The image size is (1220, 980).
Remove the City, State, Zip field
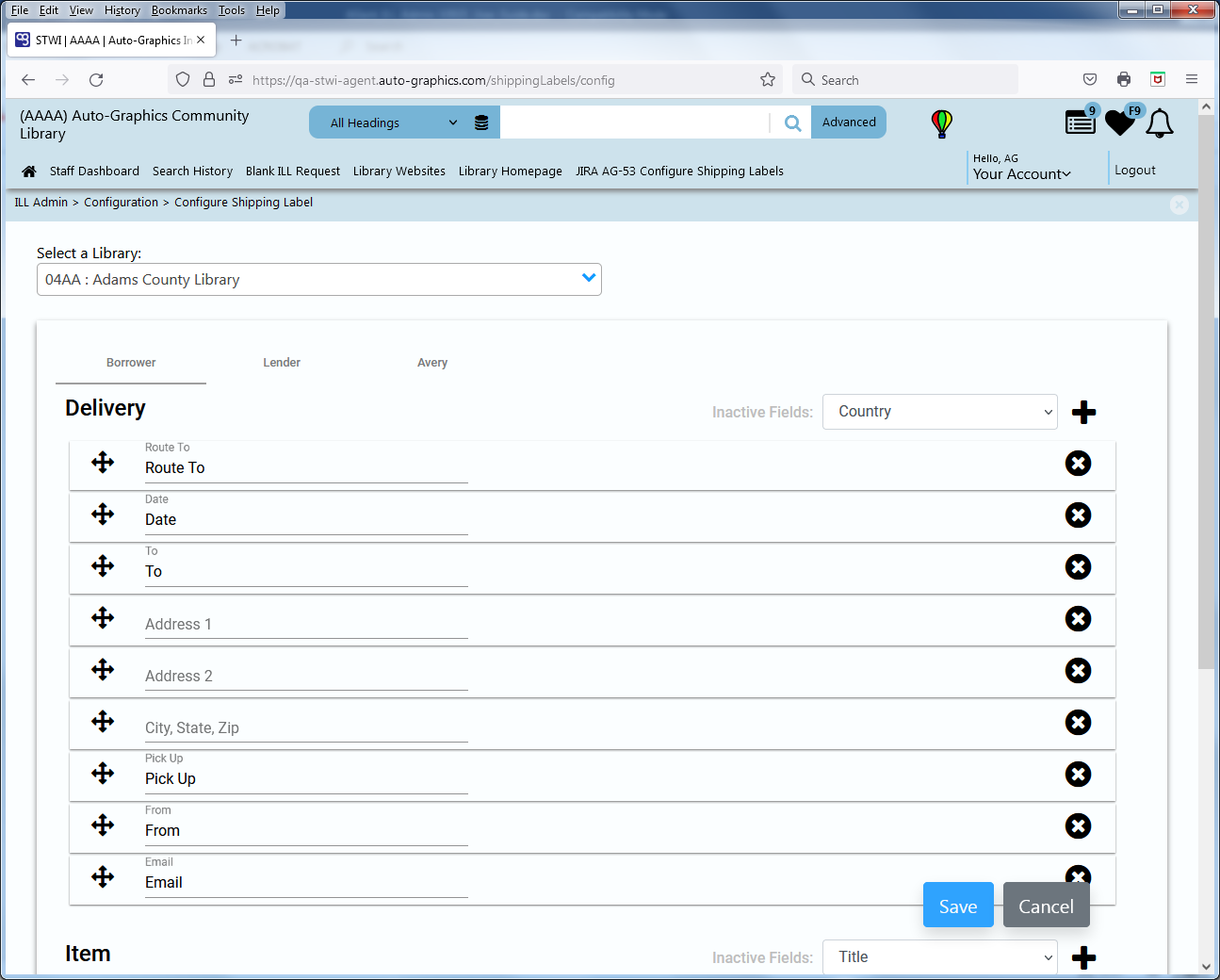[1078, 723]
